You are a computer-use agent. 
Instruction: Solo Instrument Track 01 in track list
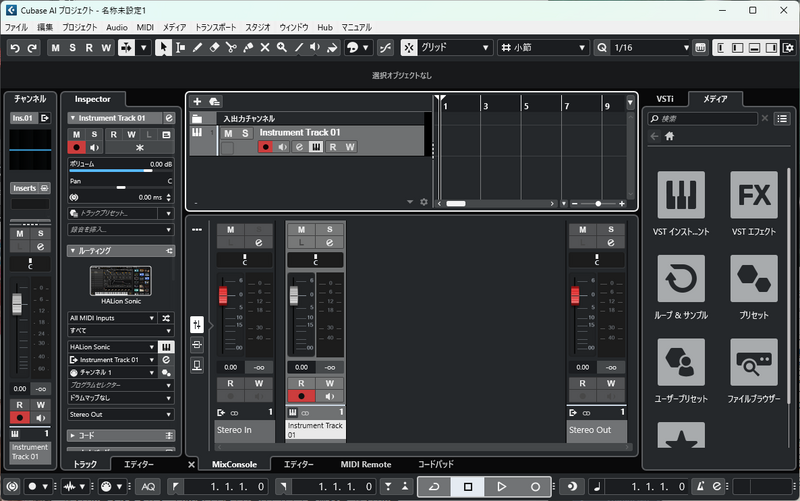click(x=245, y=133)
